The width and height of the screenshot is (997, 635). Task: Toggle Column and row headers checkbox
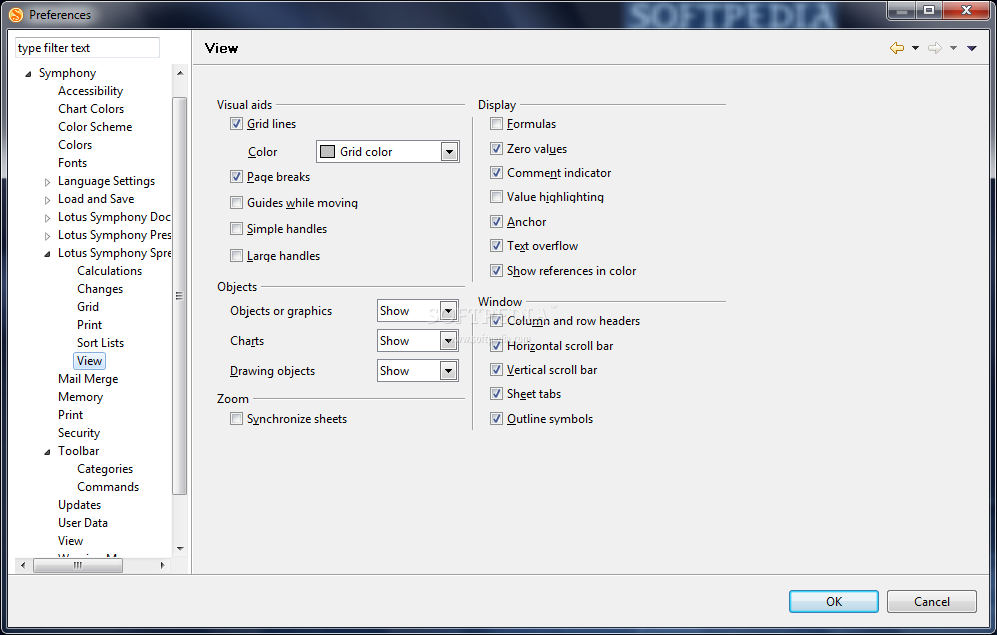(497, 321)
